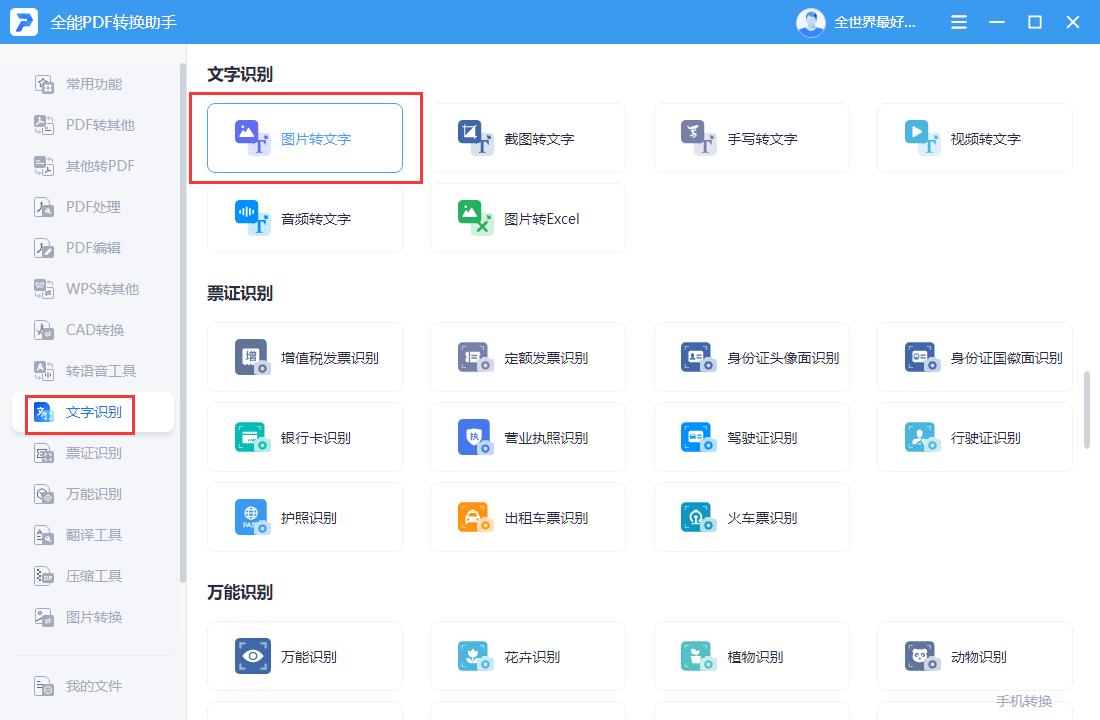Select the 截图转文字 screenshot-to-text tool
The image size is (1100, 720).
[528, 138]
